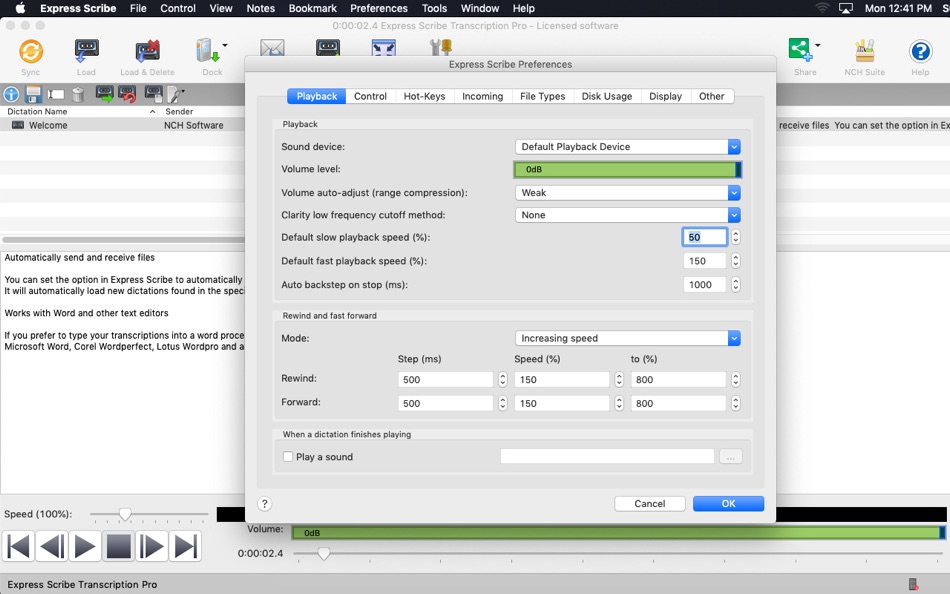Image resolution: width=950 pixels, height=594 pixels.
Task: Click the Default slow playback speed field
Action: tap(704, 237)
